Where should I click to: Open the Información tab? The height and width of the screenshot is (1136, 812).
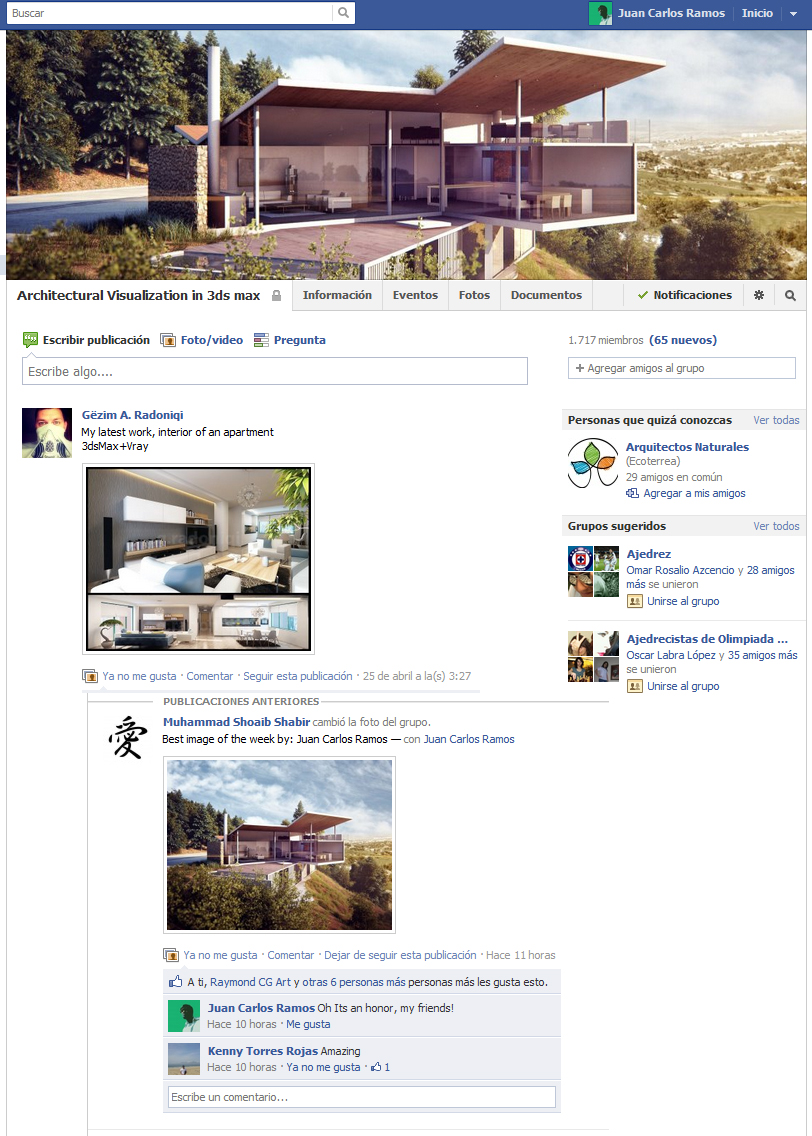(337, 295)
